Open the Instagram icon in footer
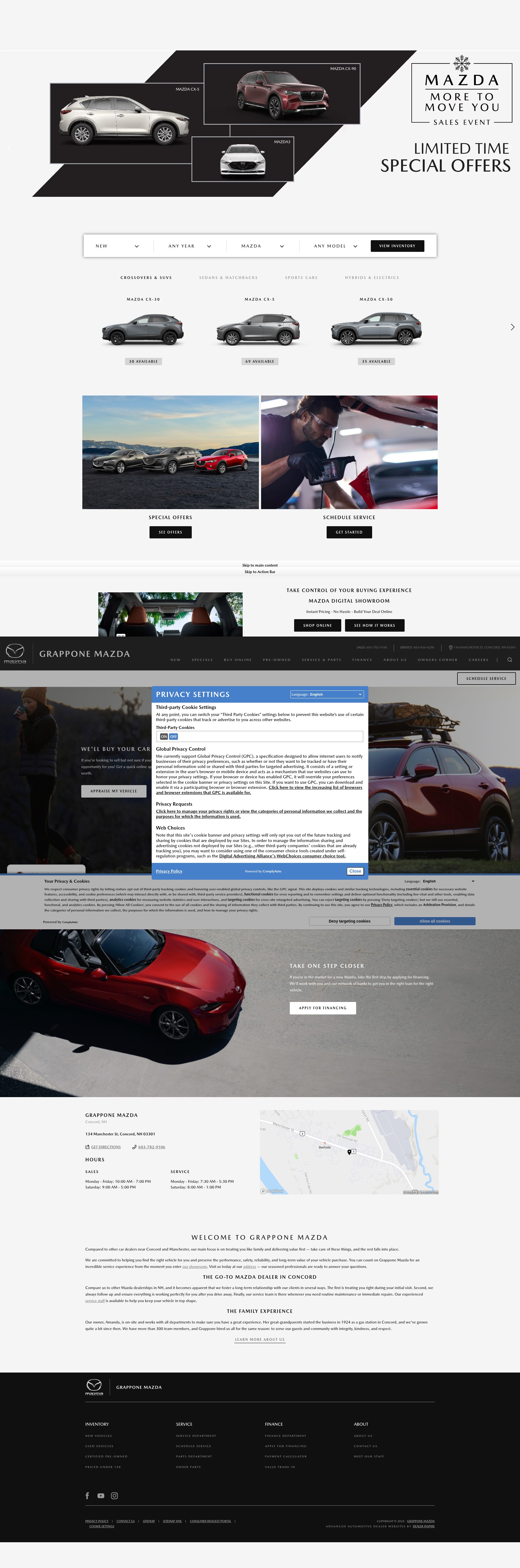This screenshot has height=1568, width=520. tap(114, 1496)
